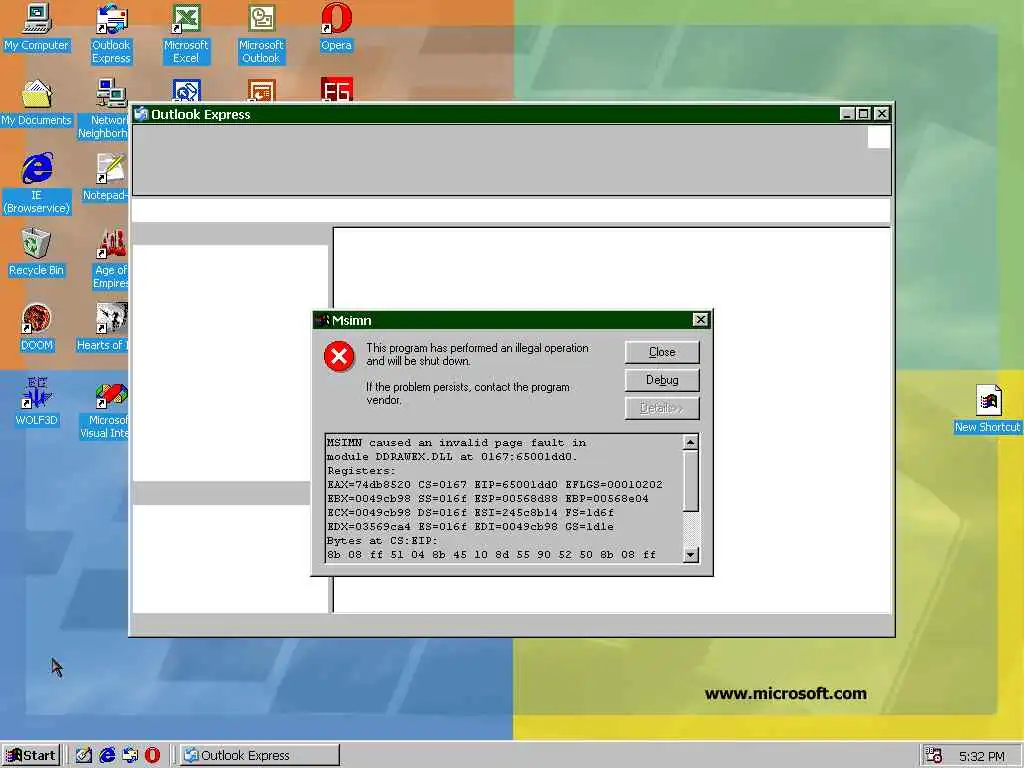Select the red FG shortcut icon on the desktop
Viewport: 1024px width, 768px height.
[336, 90]
